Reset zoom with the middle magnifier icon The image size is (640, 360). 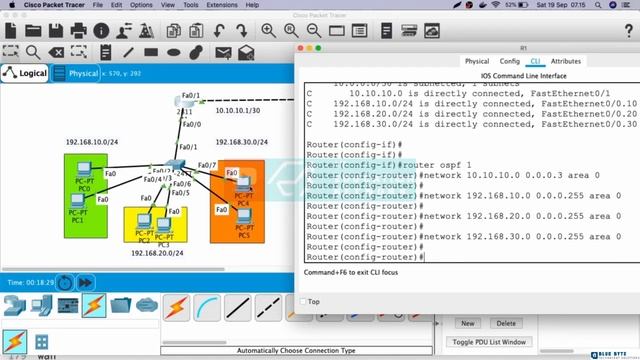coord(291,31)
